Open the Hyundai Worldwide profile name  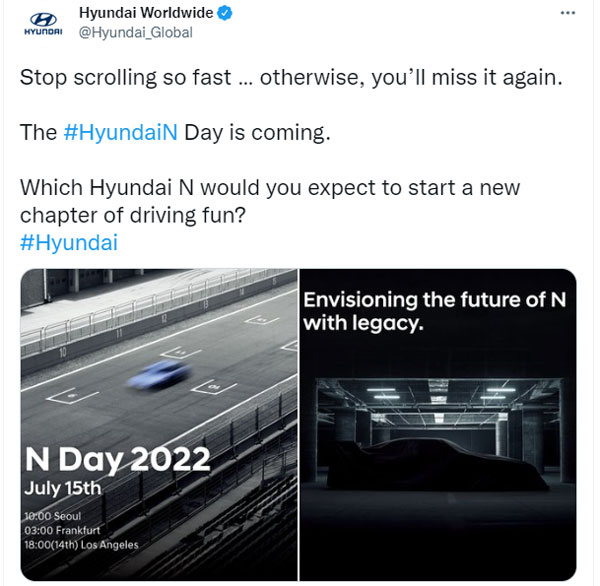[148, 14]
